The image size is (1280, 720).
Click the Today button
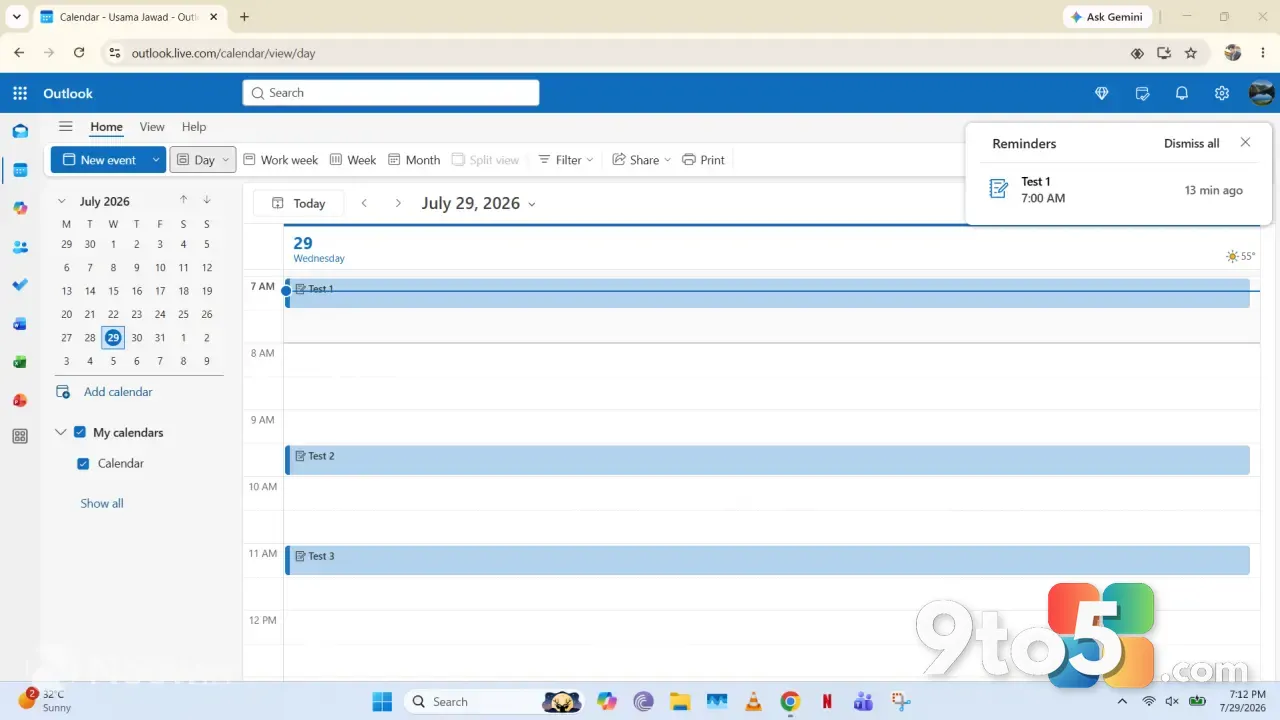[299, 203]
